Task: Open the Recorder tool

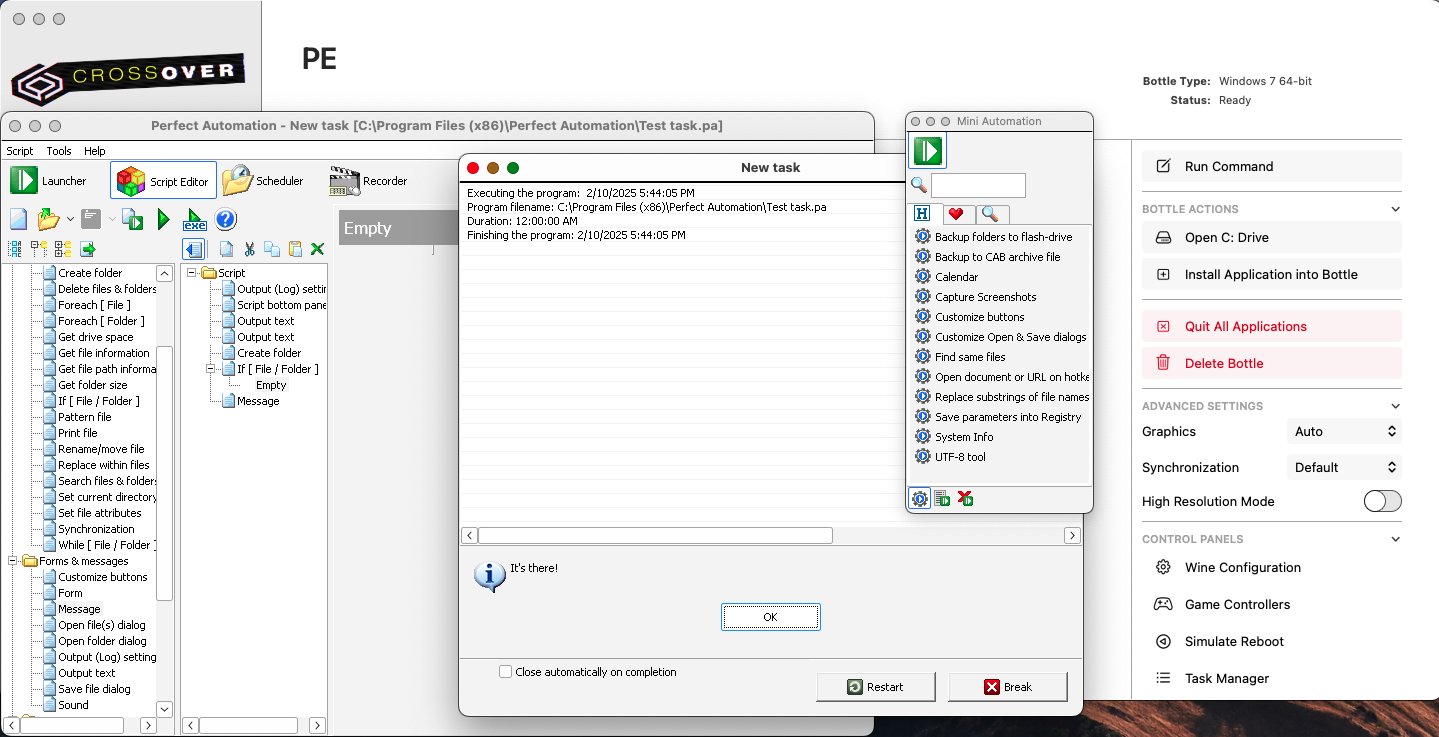Action: click(x=368, y=181)
